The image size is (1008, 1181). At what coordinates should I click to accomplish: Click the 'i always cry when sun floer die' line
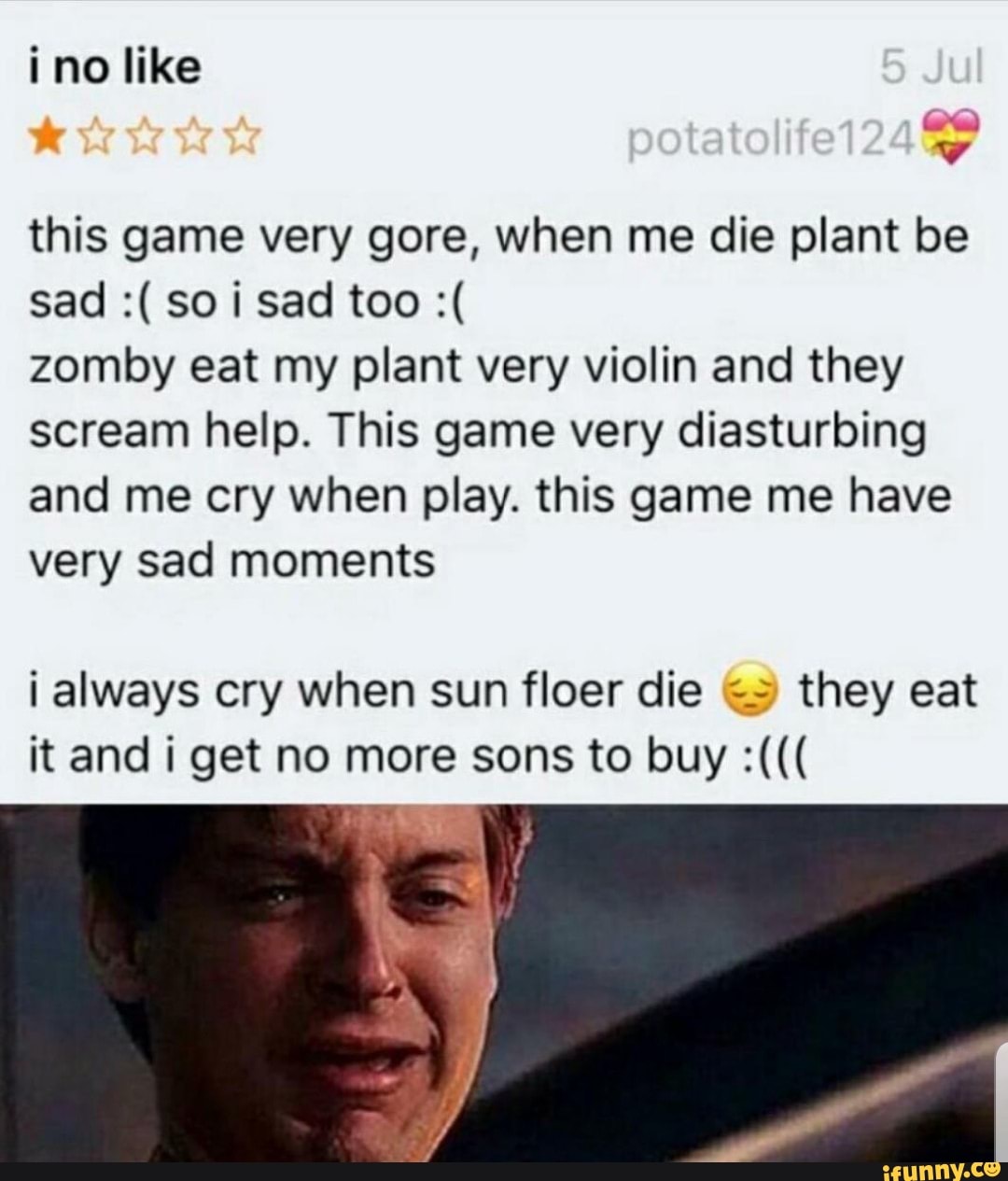366,693
